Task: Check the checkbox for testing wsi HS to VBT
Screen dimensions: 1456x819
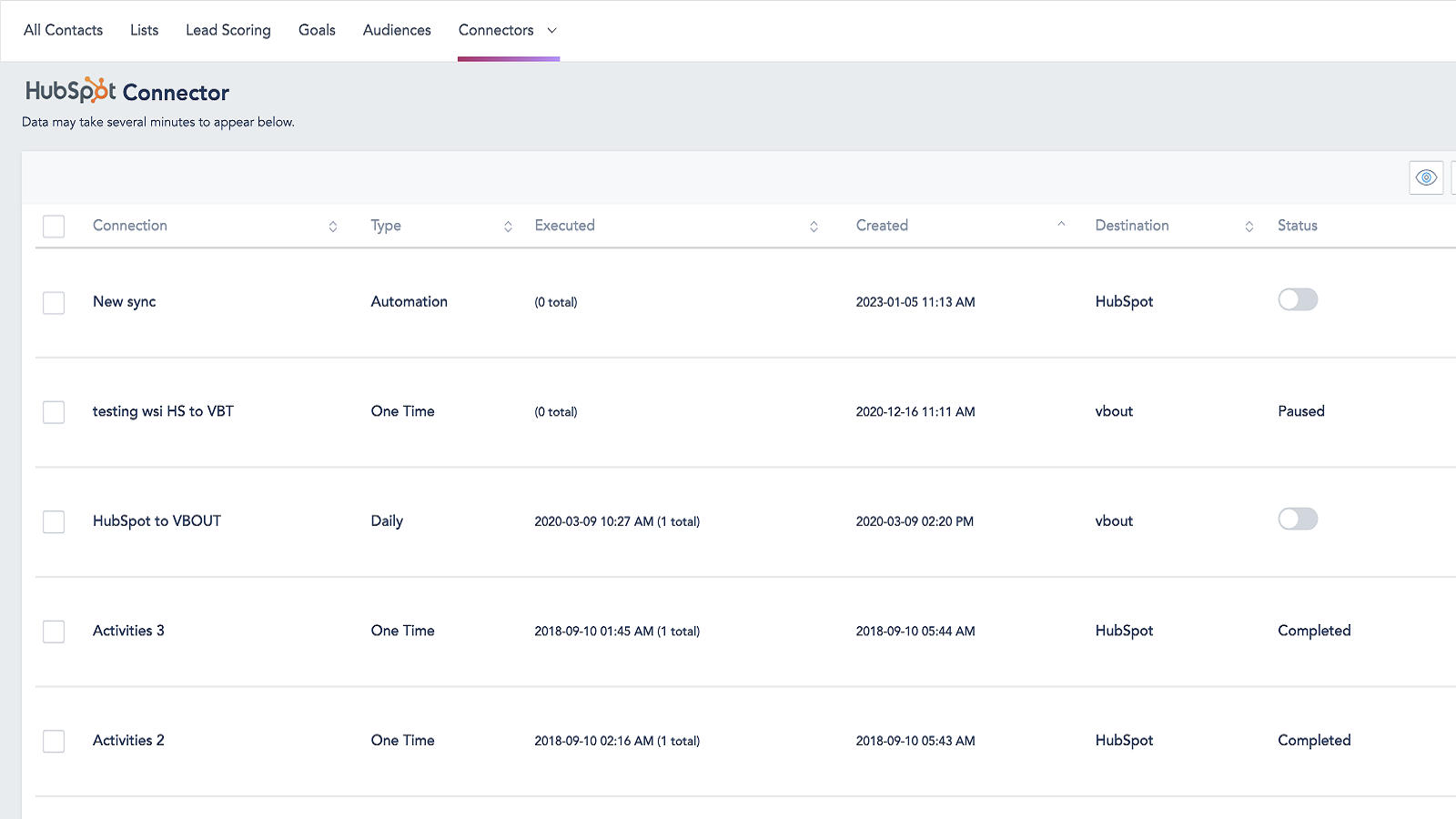Action: (x=54, y=412)
